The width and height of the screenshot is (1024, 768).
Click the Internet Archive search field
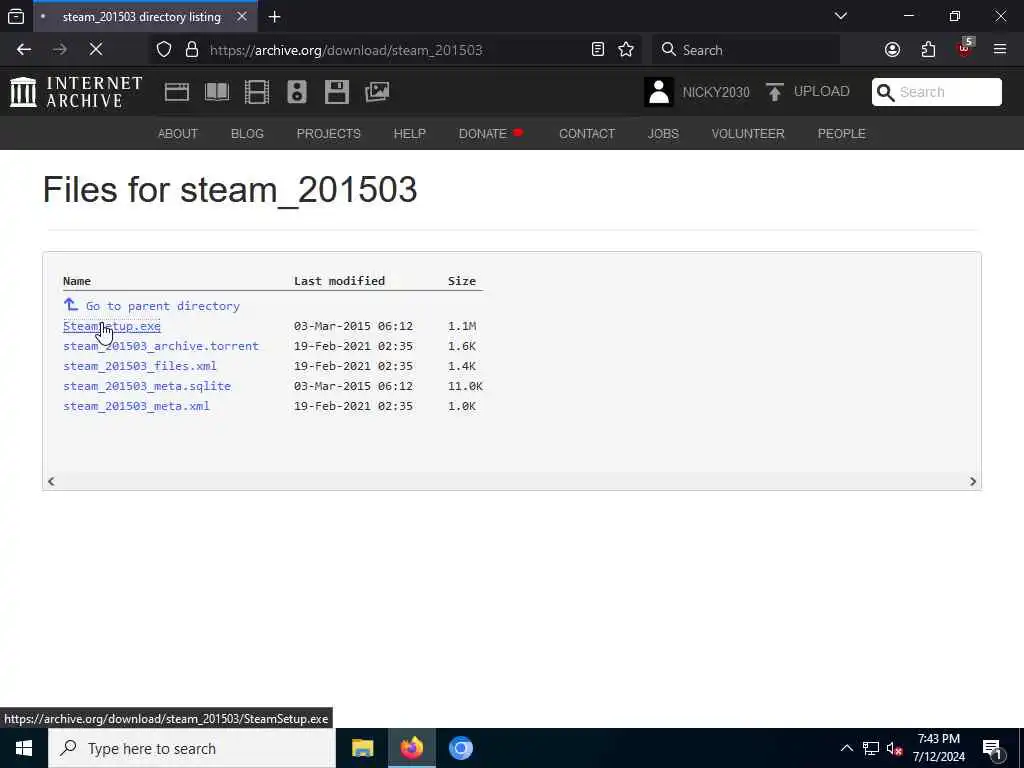(936, 92)
